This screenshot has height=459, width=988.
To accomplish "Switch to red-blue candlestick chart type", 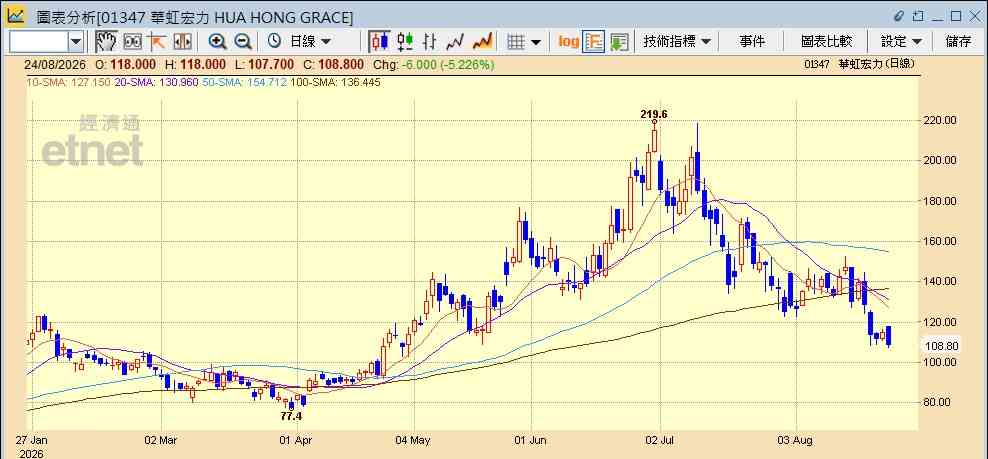I will pyautogui.click(x=379, y=42).
